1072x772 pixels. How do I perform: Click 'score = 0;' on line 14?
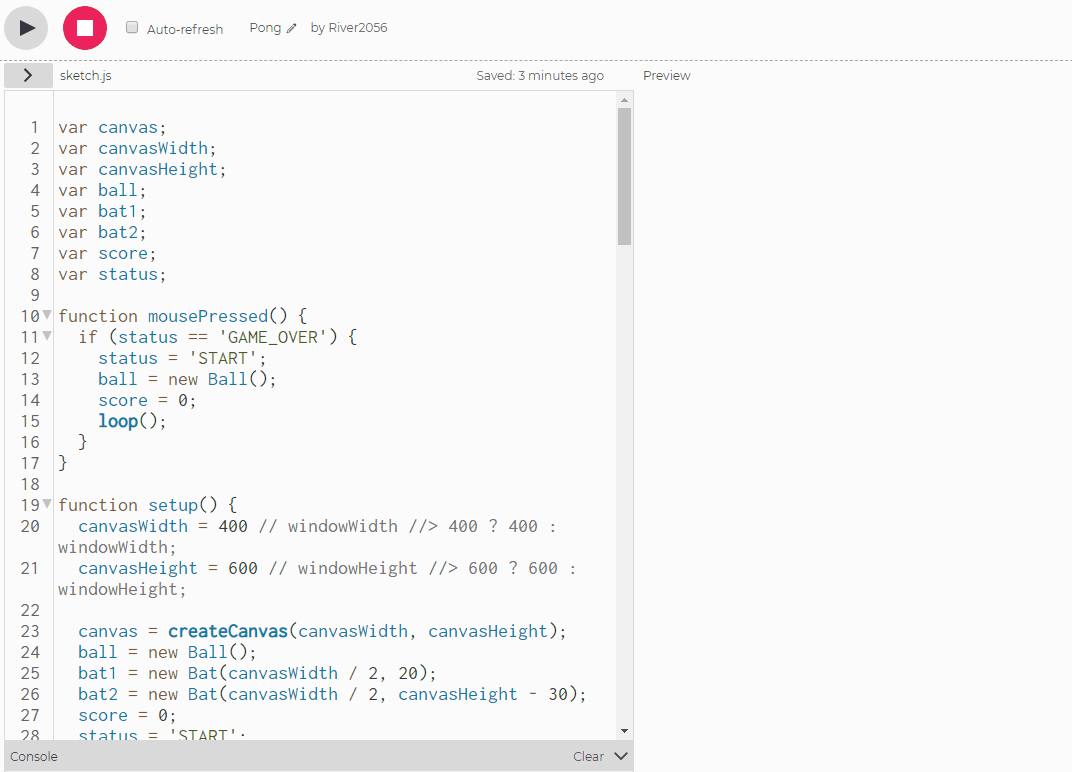[148, 400]
